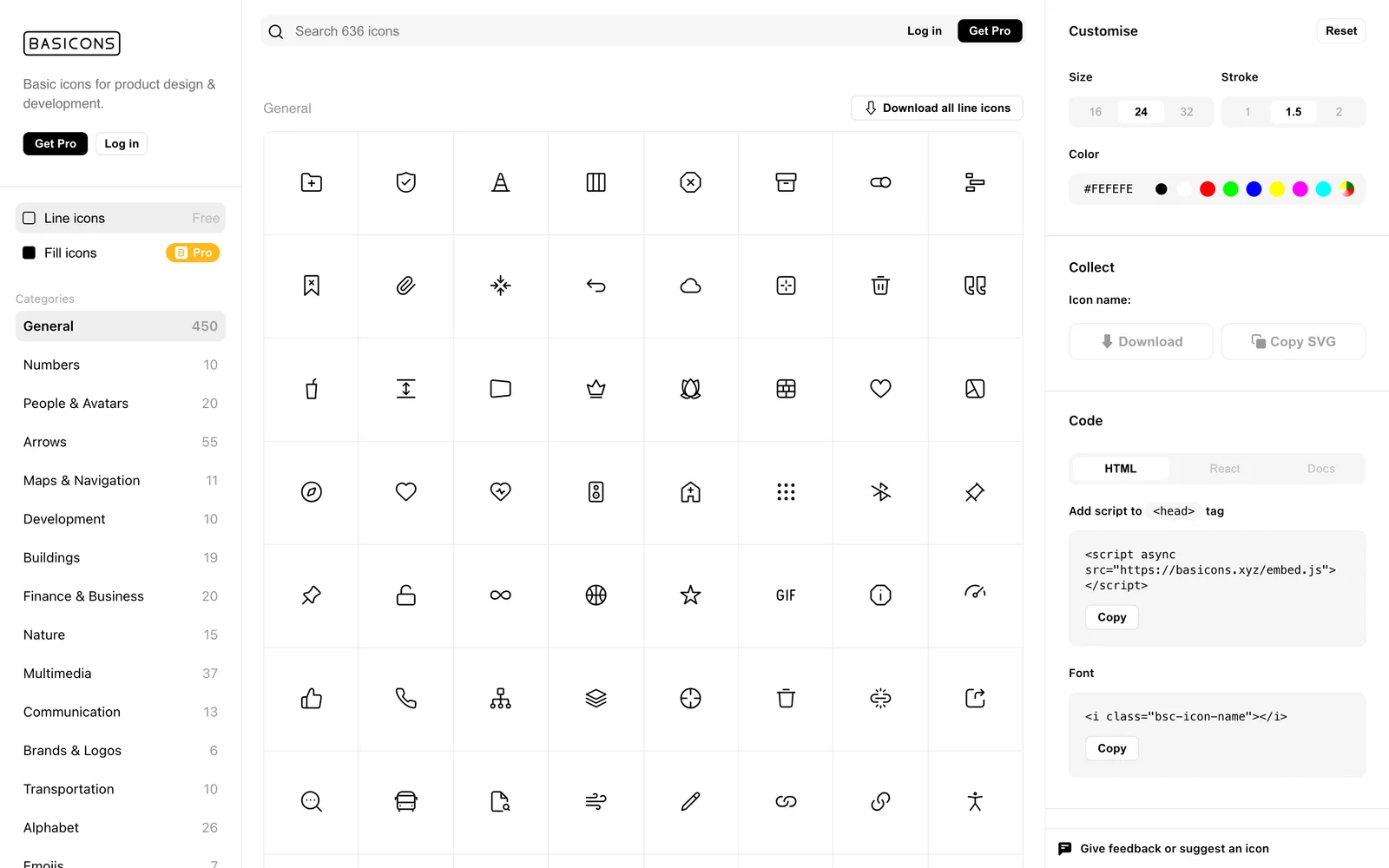Viewport: 1389px width, 868px height.
Task: Select the phone handset icon
Action: (405, 699)
